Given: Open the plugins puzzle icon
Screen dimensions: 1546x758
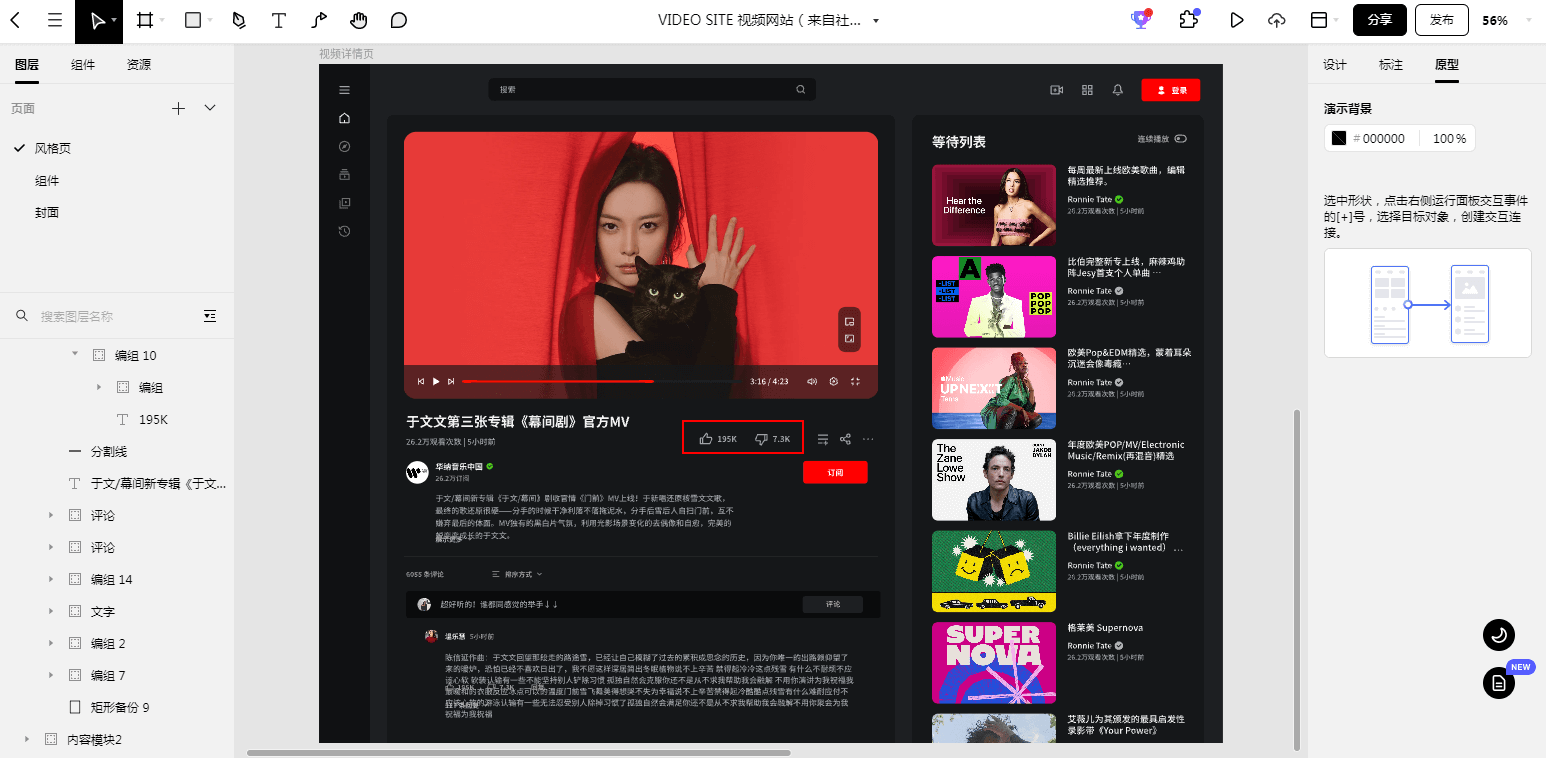Looking at the screenshot, I should click(x=1189, y=20).
